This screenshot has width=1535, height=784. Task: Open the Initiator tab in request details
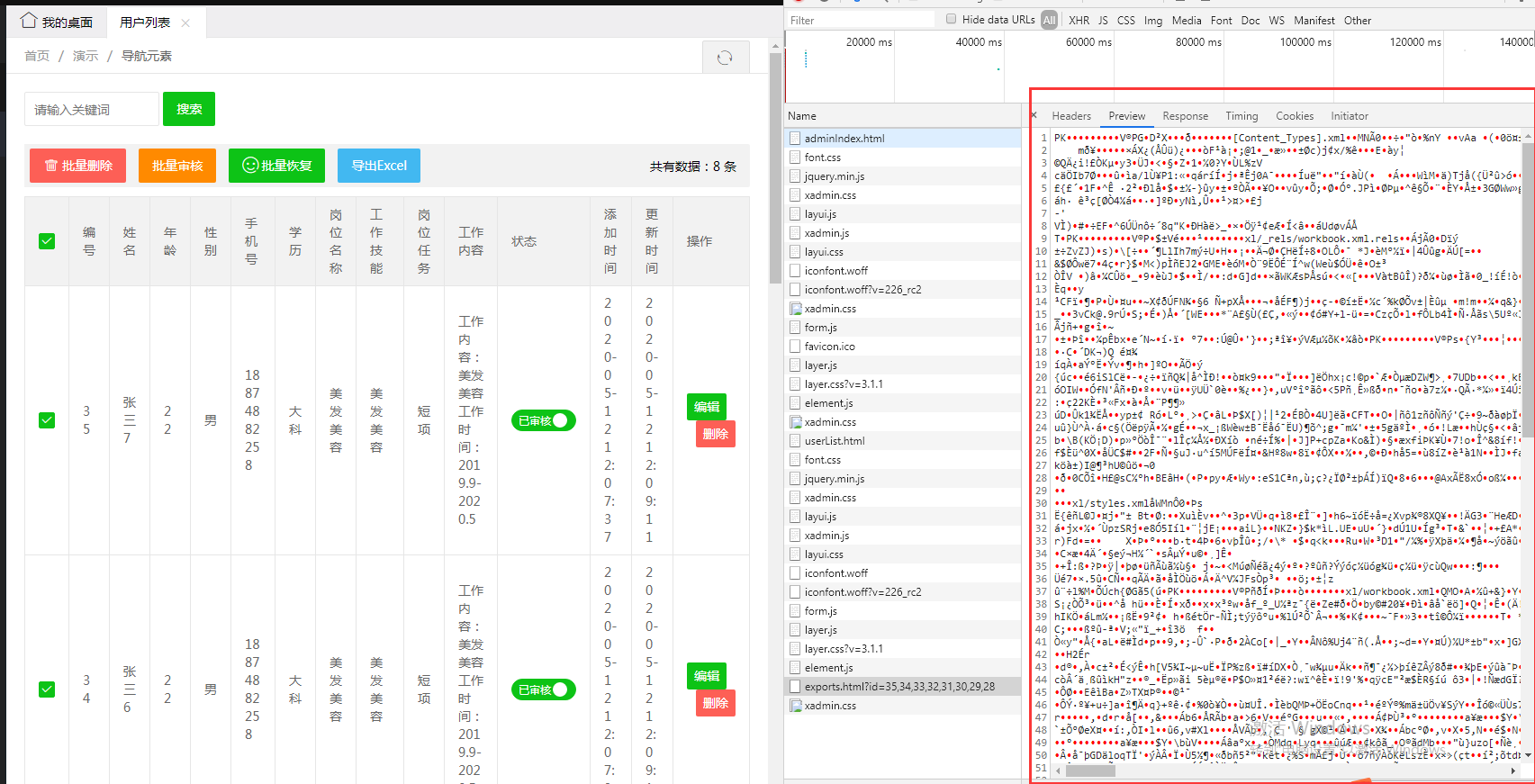[1350, 116]
